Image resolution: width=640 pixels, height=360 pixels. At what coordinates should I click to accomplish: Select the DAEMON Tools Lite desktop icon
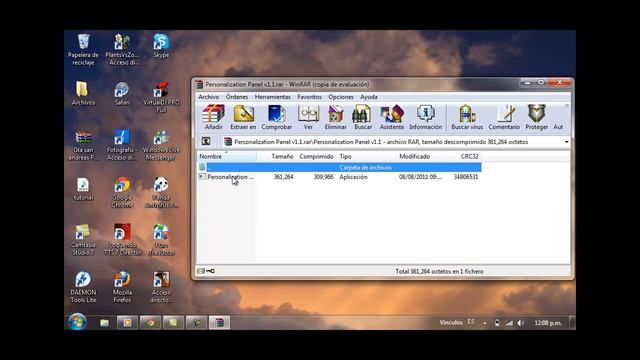83,287
